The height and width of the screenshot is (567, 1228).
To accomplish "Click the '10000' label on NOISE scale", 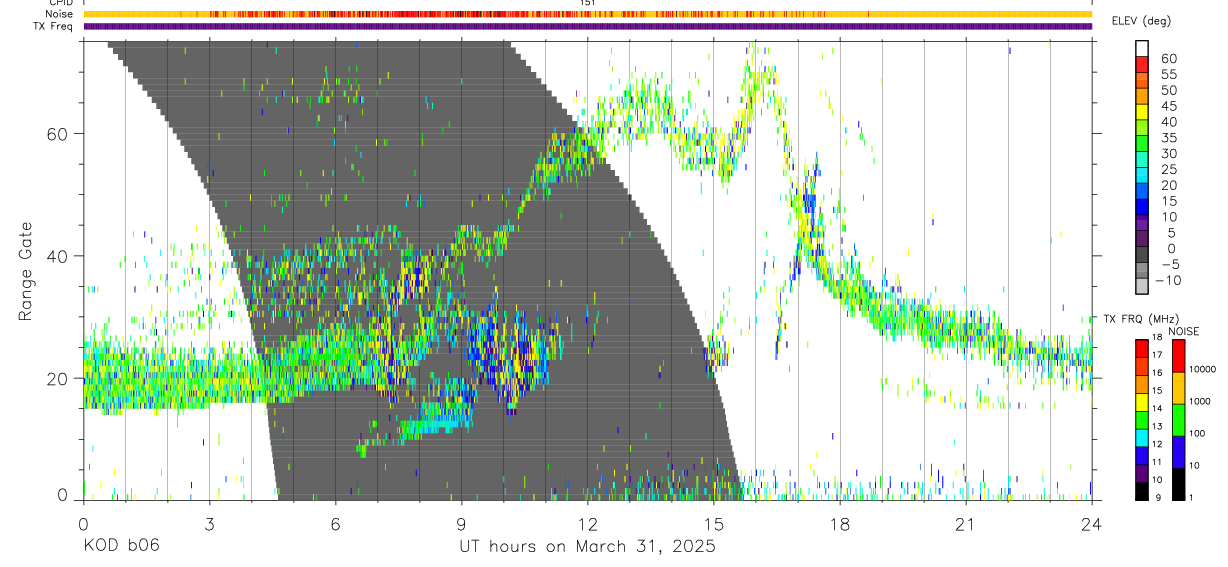I will (1203, 370).
